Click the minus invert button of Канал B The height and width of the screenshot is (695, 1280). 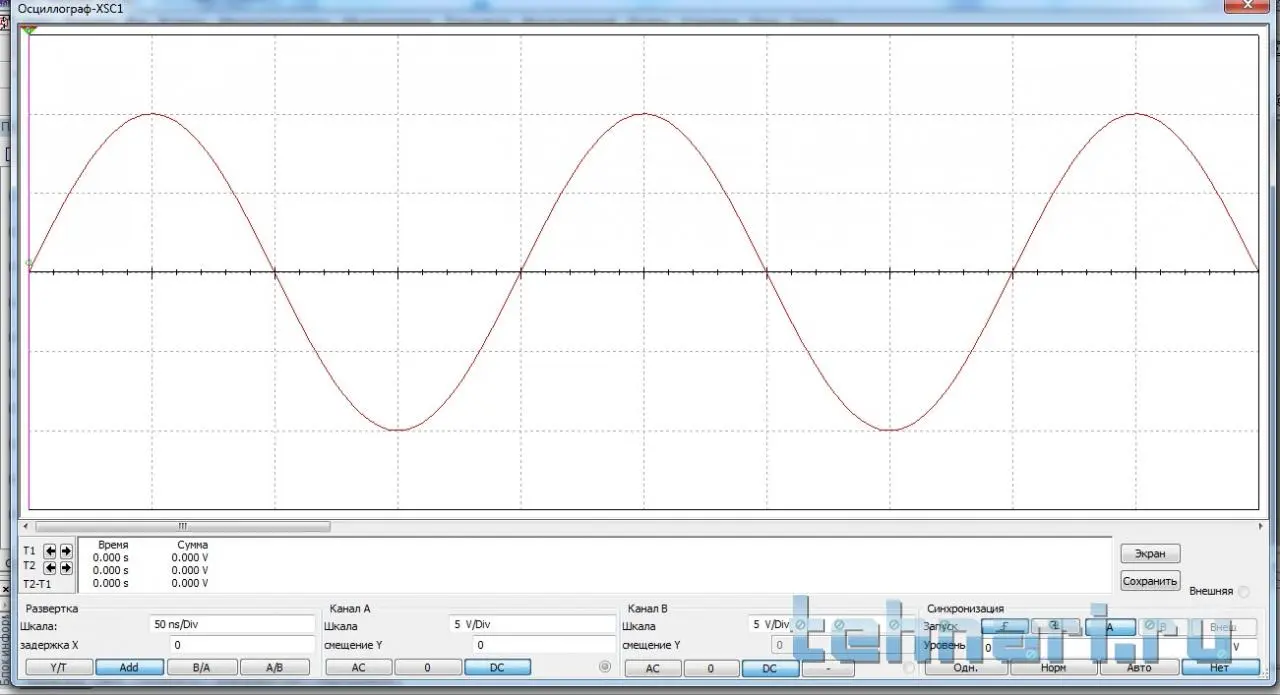pos(828,668)
